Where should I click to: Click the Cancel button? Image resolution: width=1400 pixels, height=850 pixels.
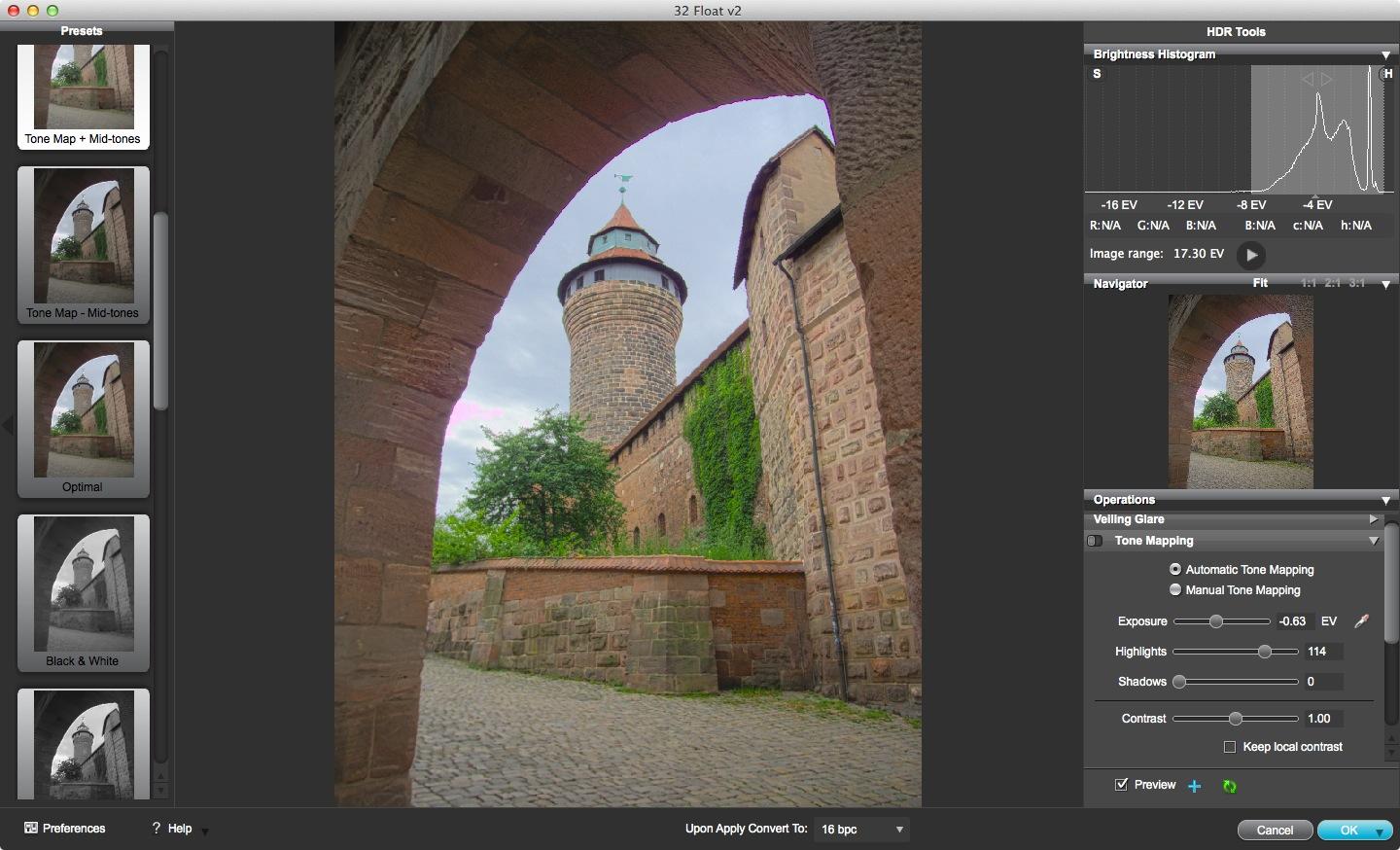[x=1275, y=830]
